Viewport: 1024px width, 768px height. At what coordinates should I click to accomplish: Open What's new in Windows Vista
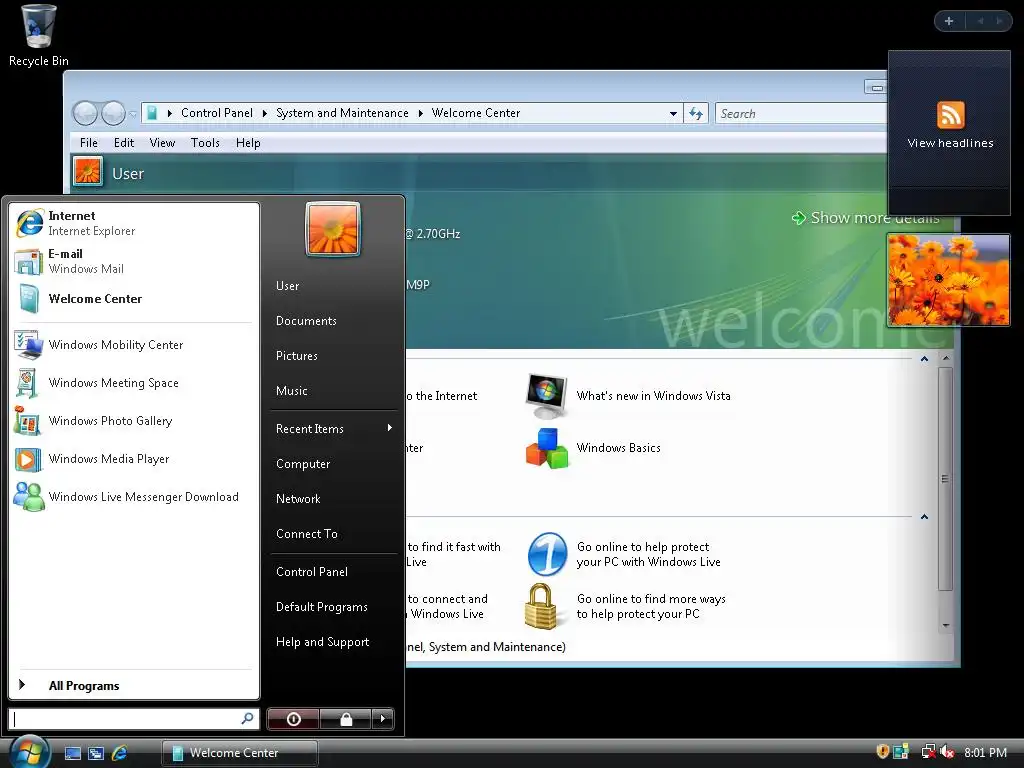click(629, 396)
